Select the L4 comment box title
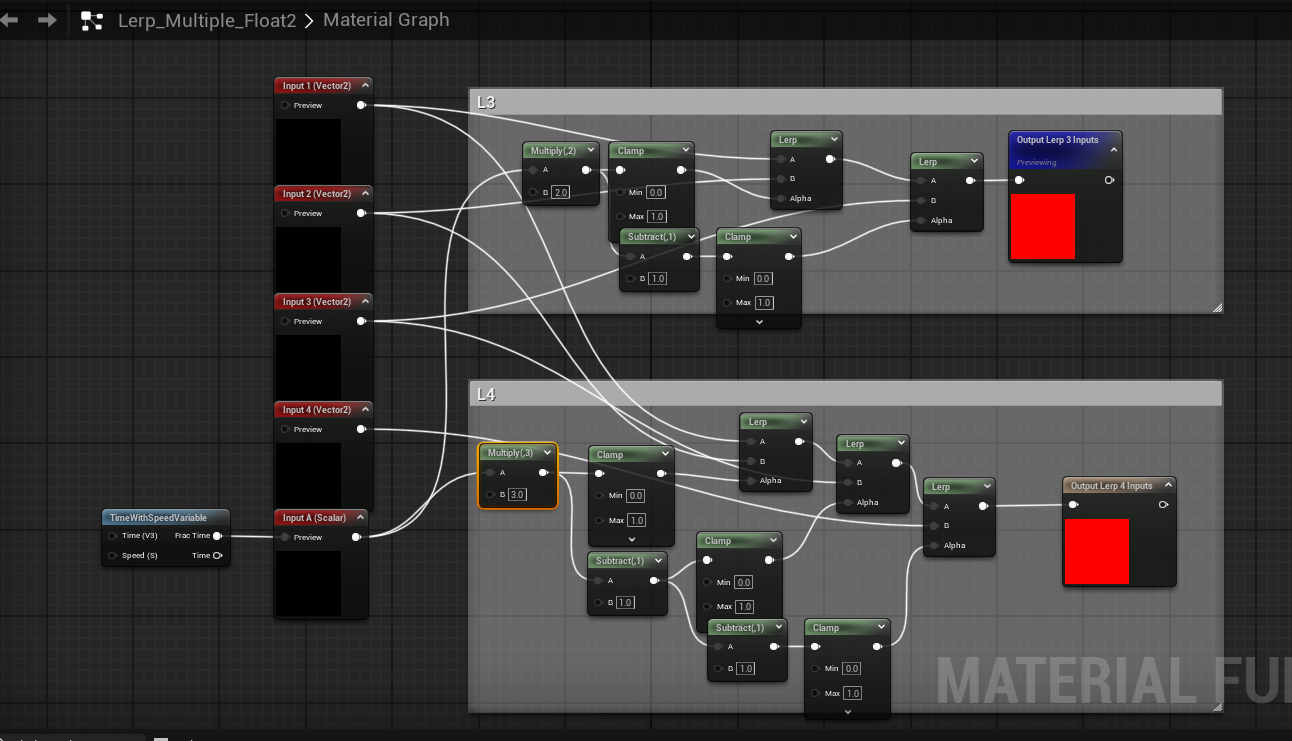 [845, 394]
